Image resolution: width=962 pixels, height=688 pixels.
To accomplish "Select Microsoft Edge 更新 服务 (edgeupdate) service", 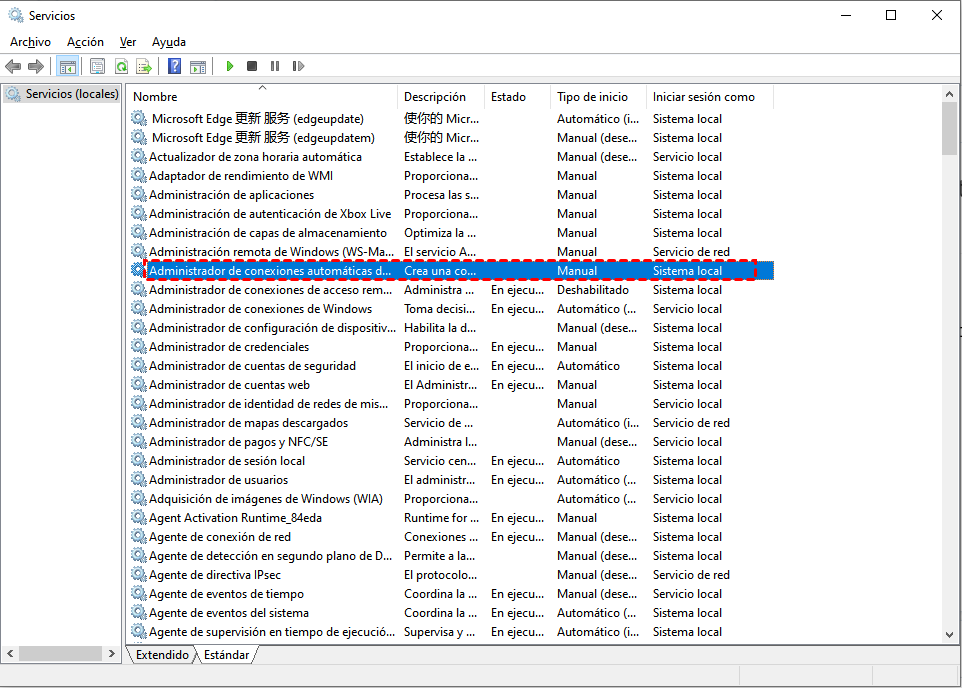I will click(452, 118).
